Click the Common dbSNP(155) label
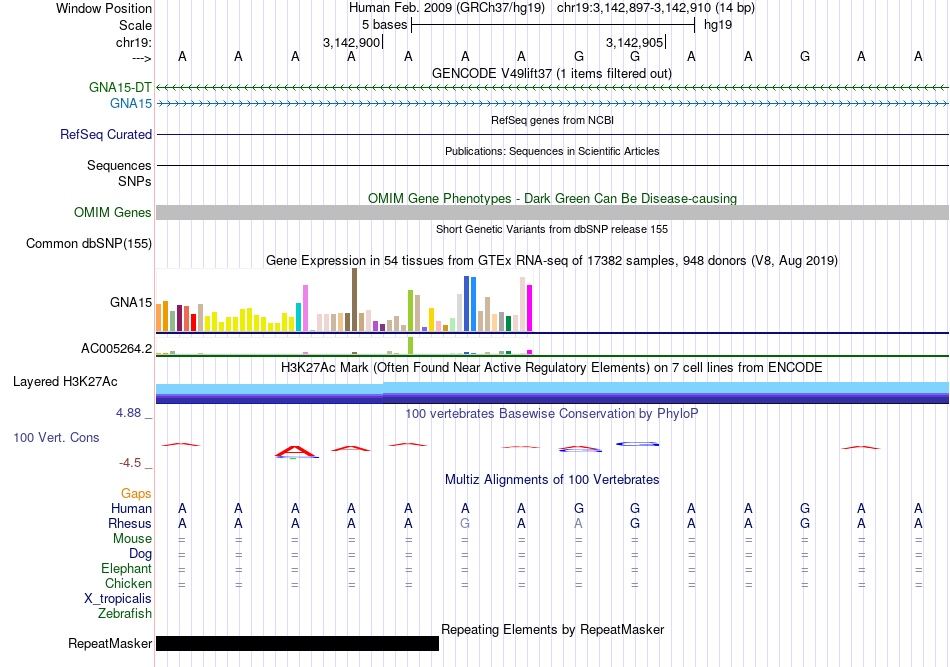This screenshot has width=950, height=667. click(x=89, y=244)
